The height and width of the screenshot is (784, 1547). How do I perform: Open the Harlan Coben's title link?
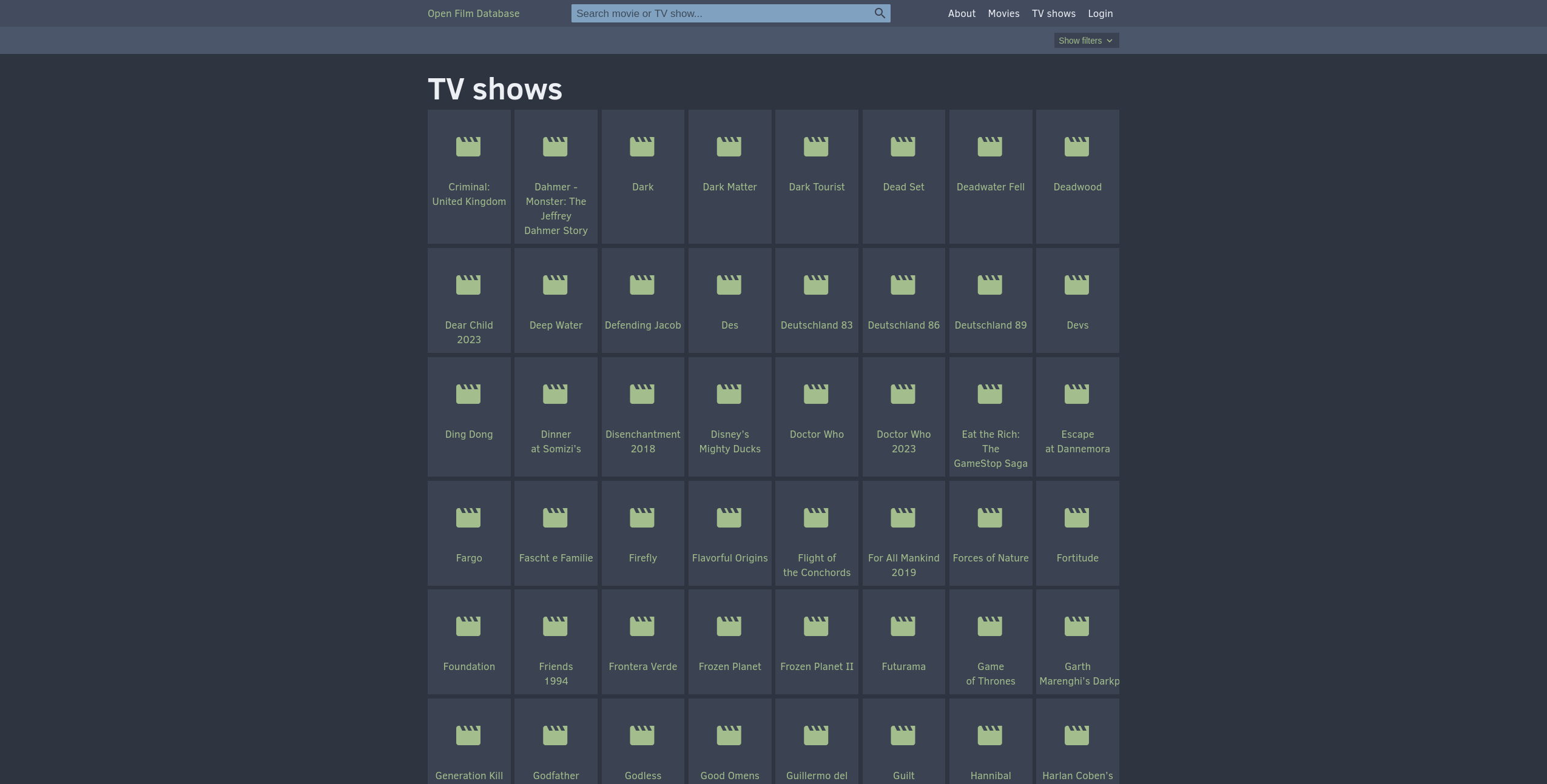tap(1077, 776)
